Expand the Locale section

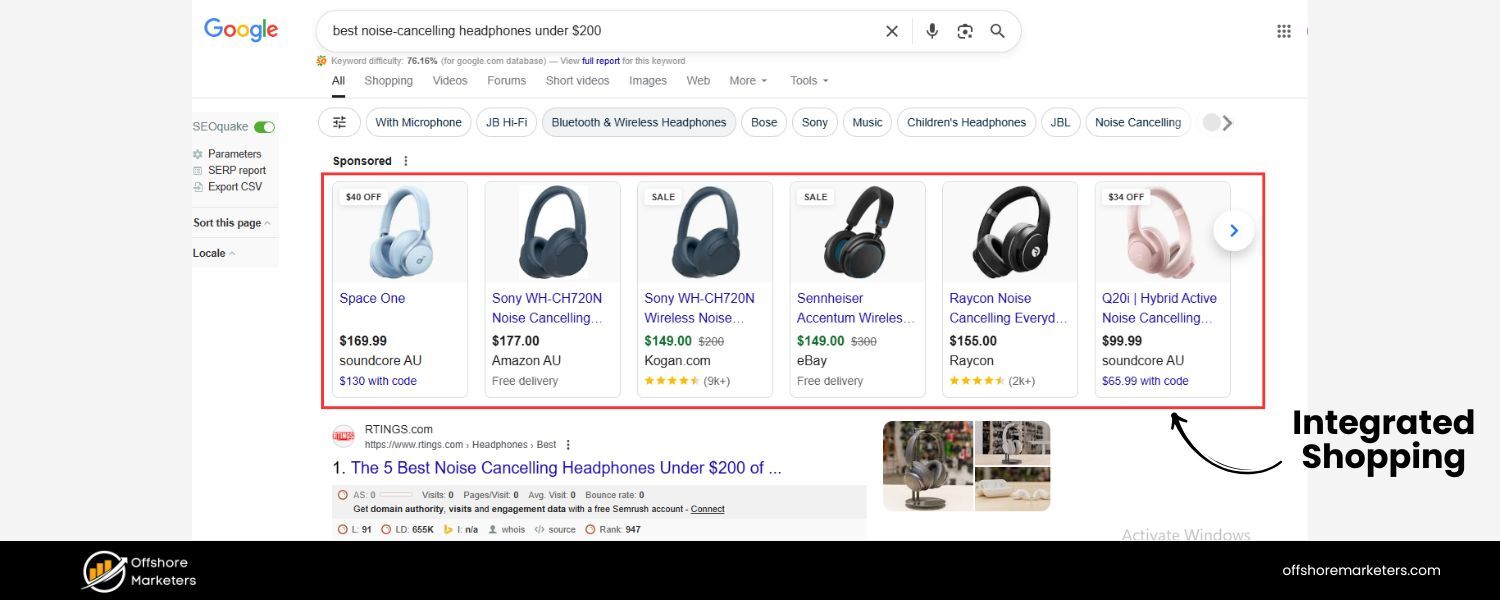pyautogui.click(x=209, y=253)
